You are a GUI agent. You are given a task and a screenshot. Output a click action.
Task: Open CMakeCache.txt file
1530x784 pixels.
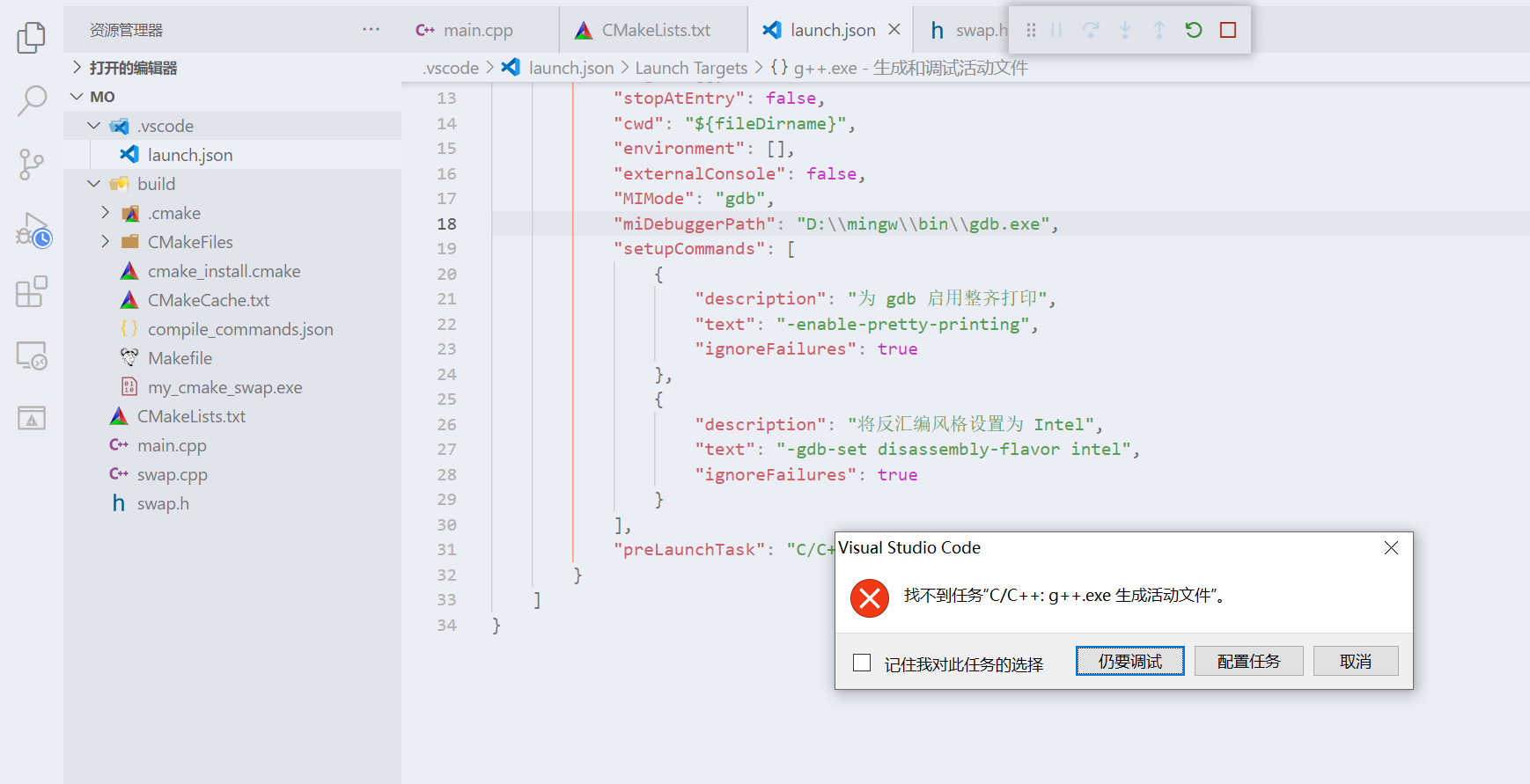(x=232, y=300)
